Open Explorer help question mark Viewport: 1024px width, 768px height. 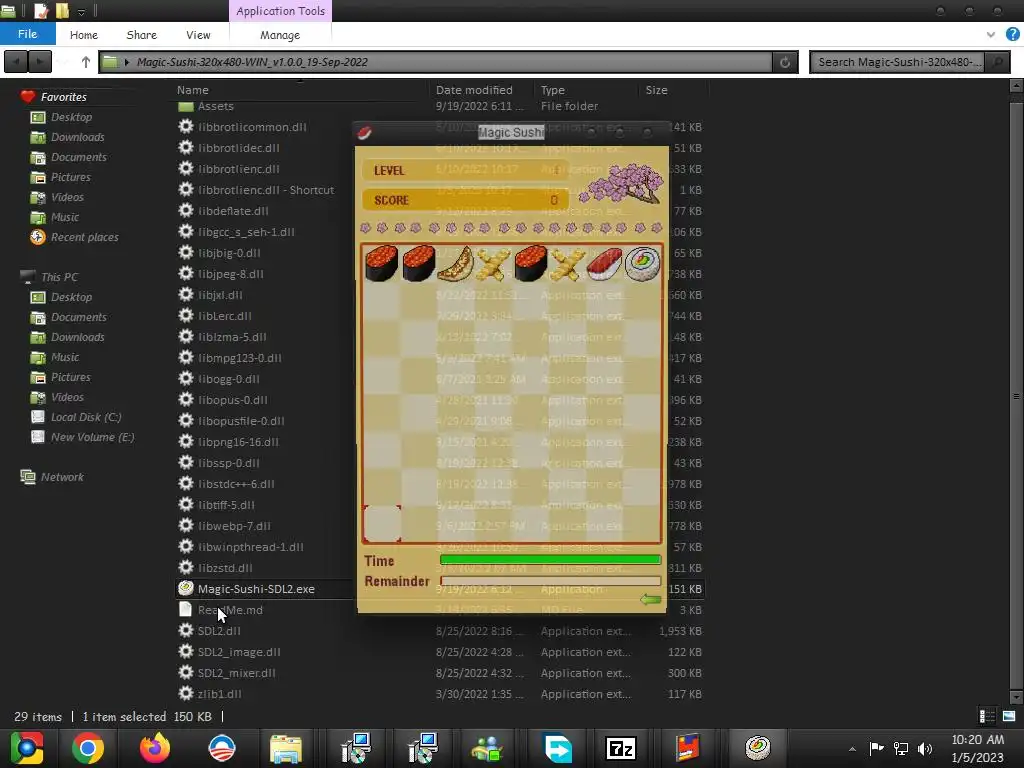coord(1013,34)
